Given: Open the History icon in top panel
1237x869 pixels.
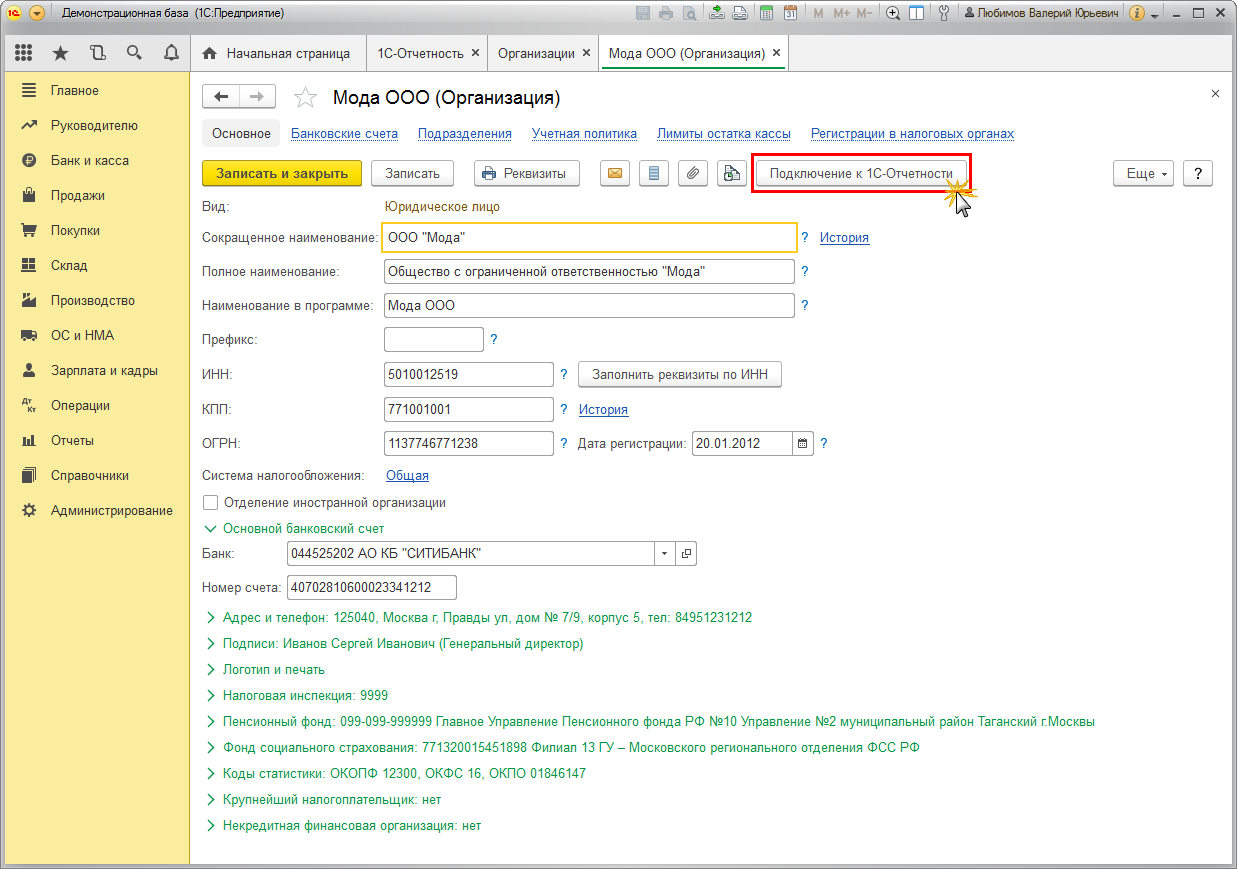Looking at the screenshot, I should tap(97, 53).
